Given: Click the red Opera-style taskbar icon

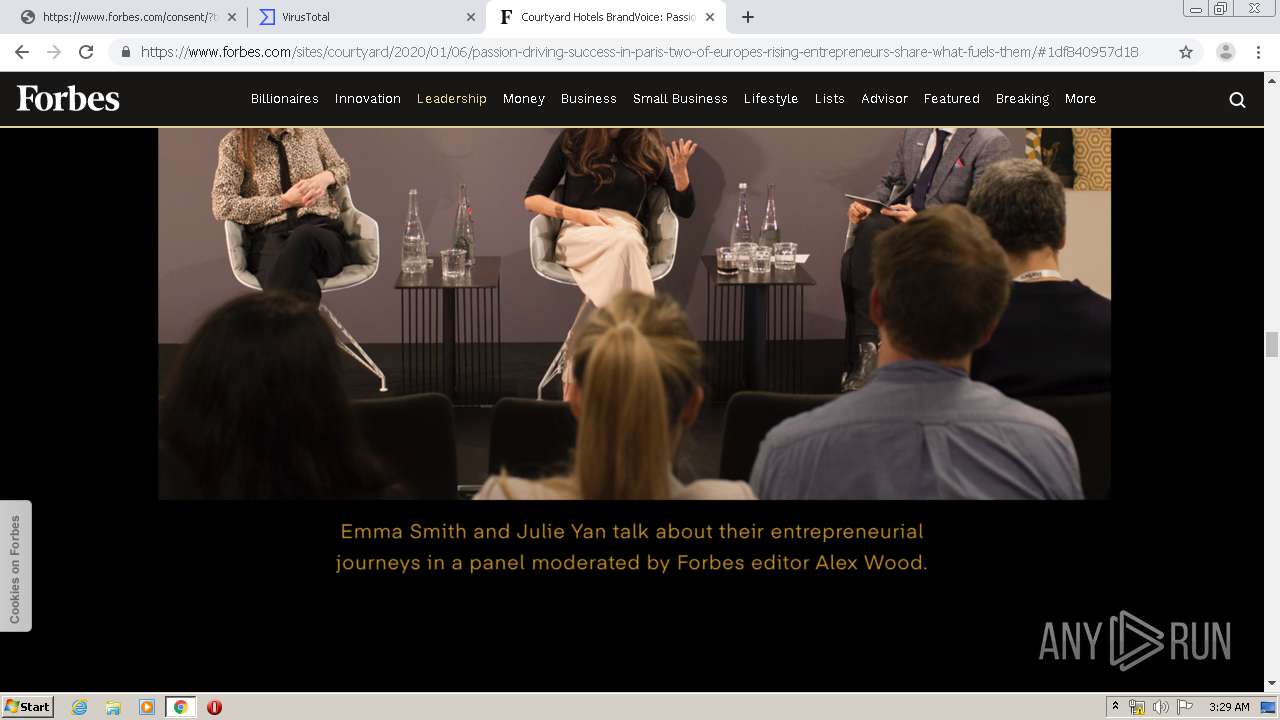Looking at the screenshot, I should click(x=214, y=707).
